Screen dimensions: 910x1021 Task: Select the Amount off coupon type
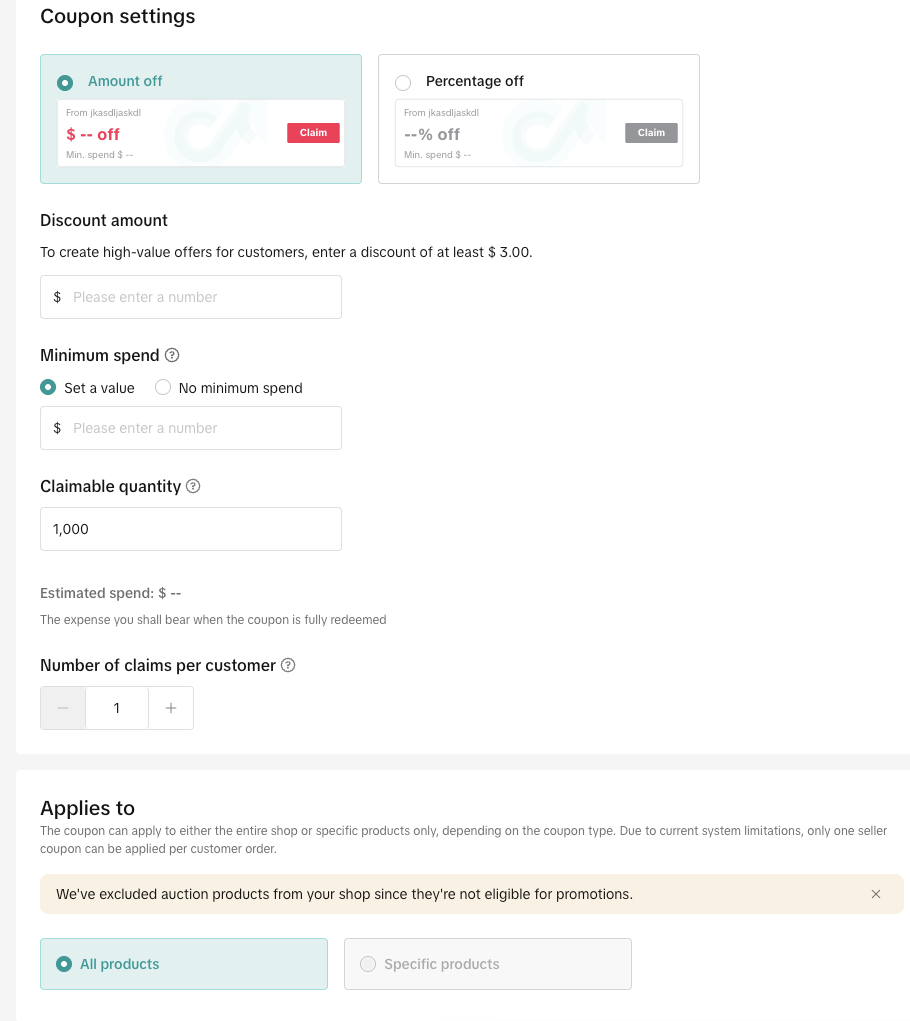[x=66, y=82]
